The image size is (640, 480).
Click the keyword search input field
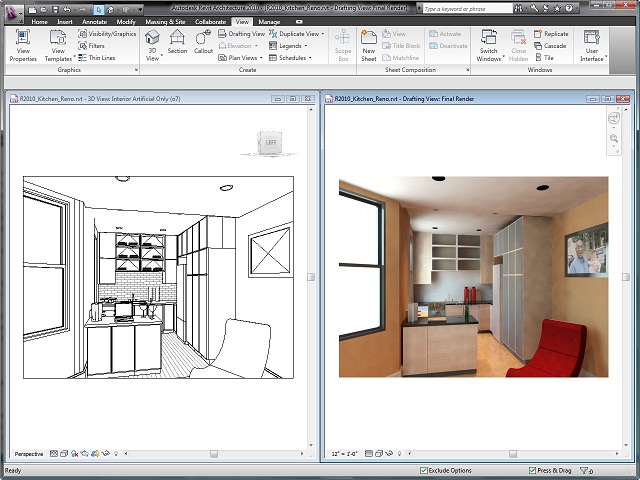pyautogui.click(x=467, y=9)
